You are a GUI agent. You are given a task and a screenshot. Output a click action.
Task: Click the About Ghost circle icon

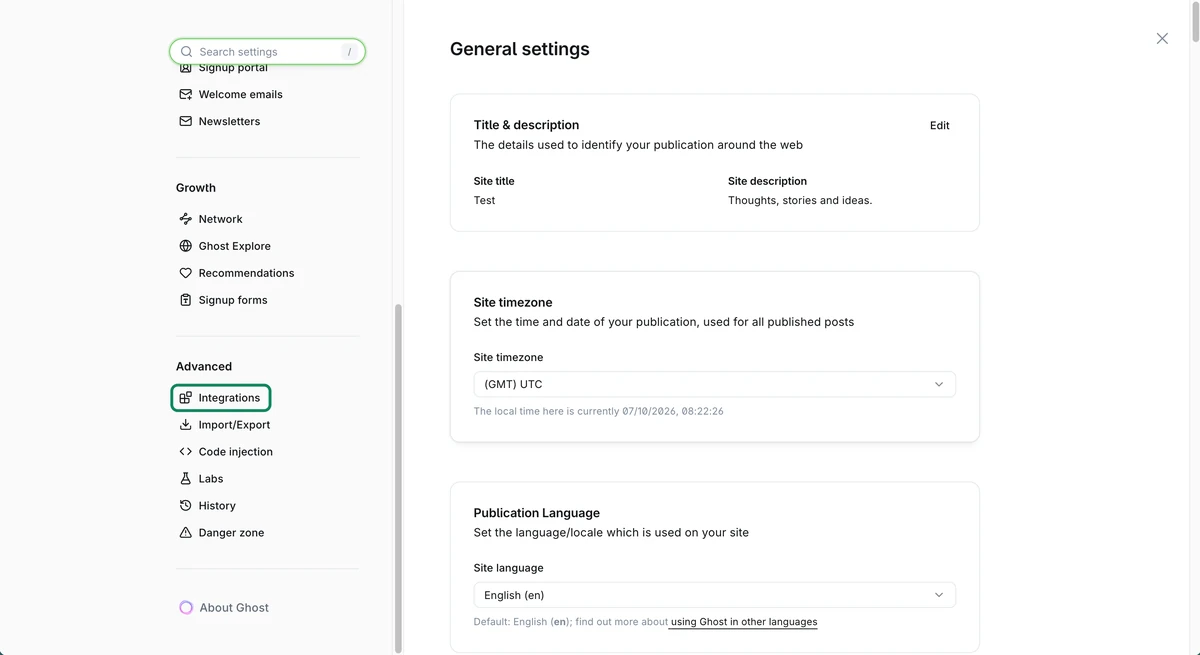coord(186,607)
